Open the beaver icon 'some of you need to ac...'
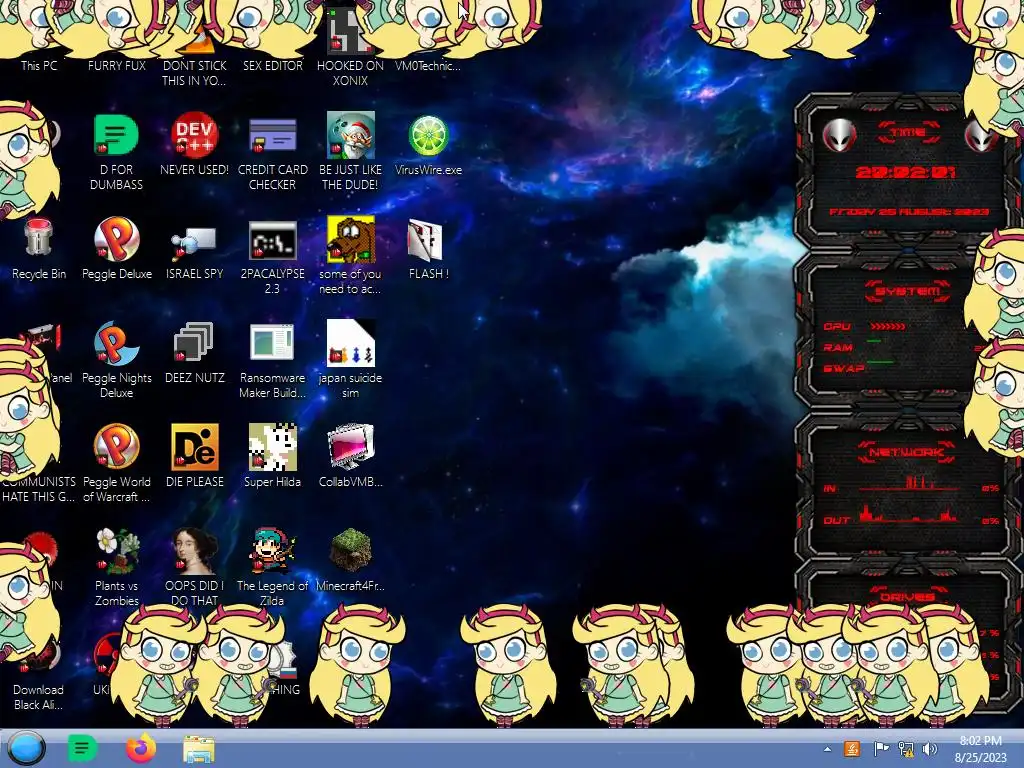Viewport: 1024px width, 768px height. (x=351, y=239)
